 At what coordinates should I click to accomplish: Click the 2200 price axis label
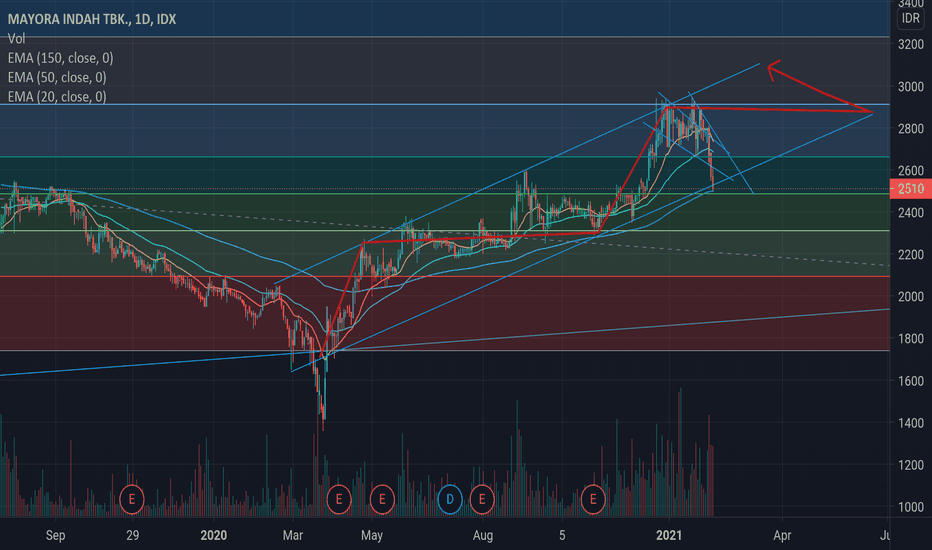coord(911,254)
